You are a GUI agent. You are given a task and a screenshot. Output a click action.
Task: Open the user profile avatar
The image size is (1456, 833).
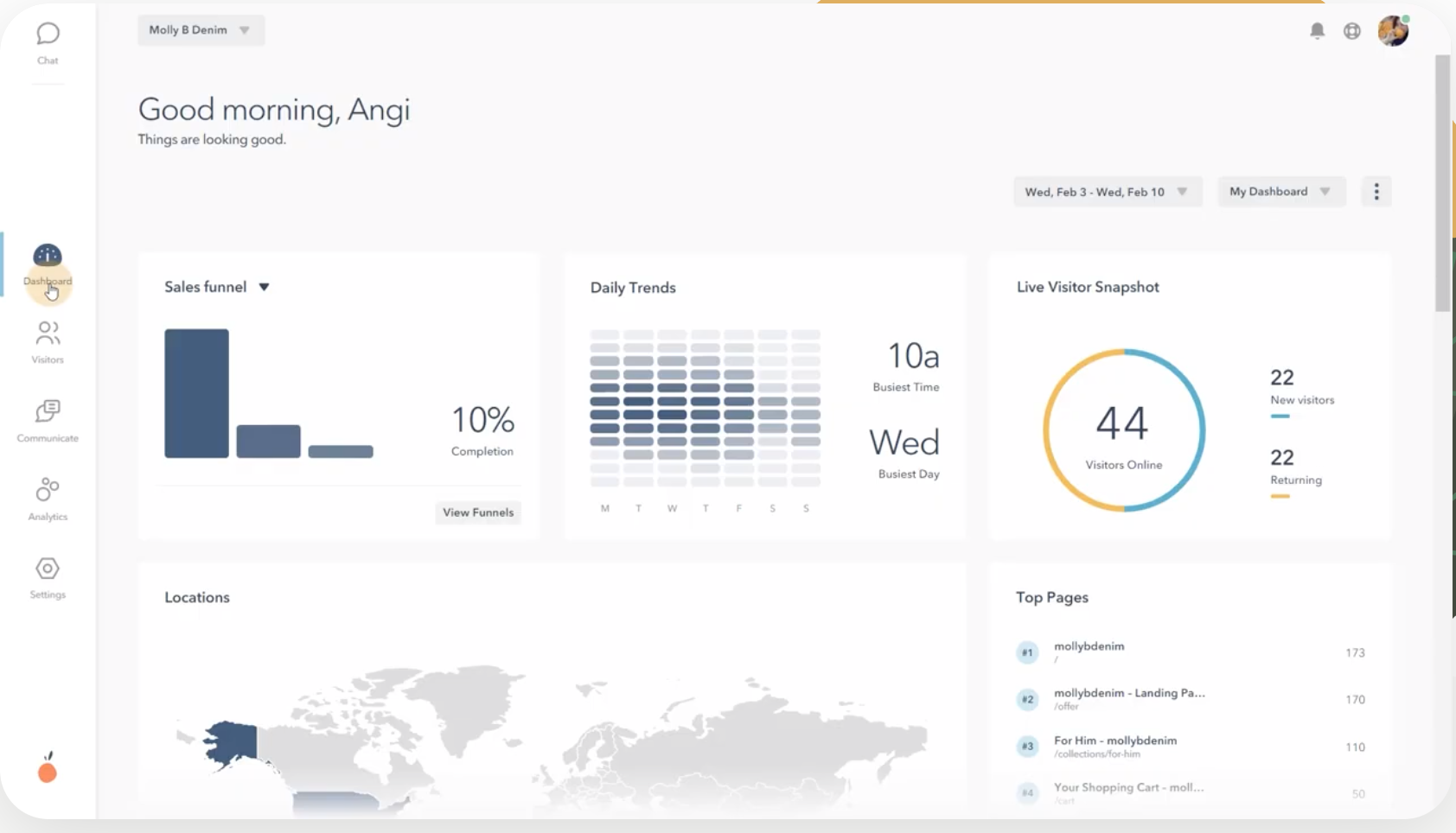[1393, 31]
